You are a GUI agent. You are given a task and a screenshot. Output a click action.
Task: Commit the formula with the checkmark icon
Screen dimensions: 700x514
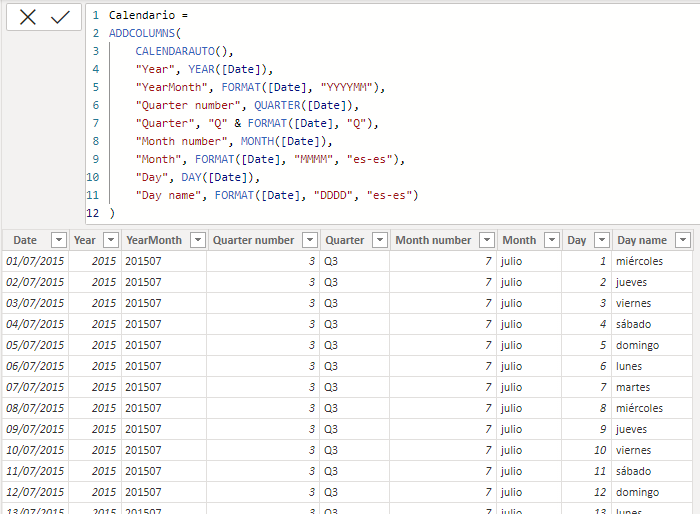point(61,17)
